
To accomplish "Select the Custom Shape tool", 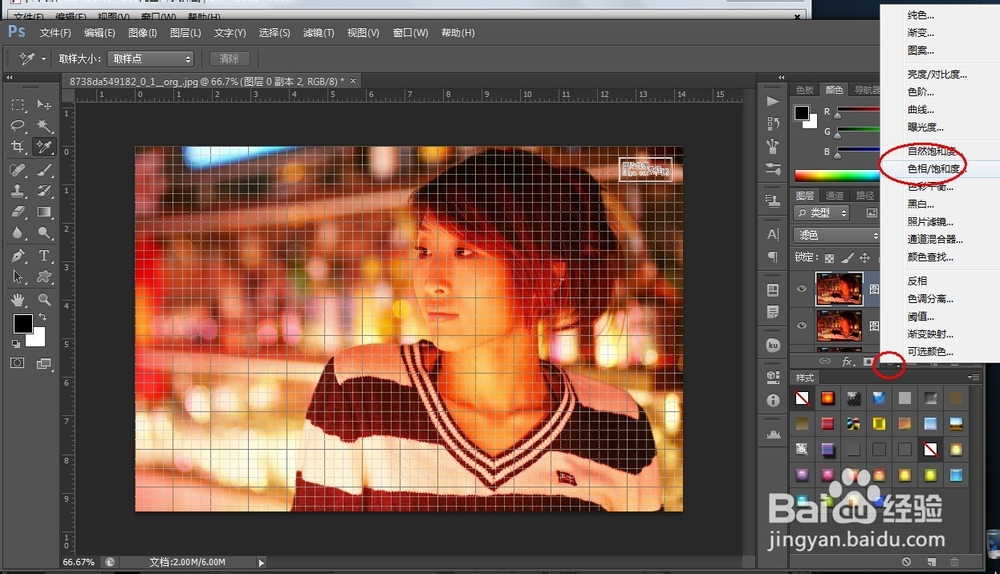I will 44,277.
